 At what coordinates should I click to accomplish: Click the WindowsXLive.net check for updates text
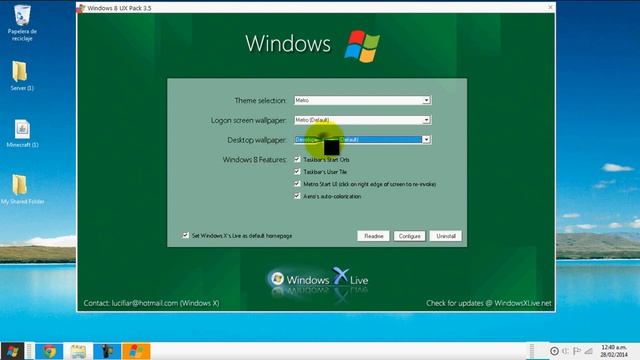click(489, 303)
